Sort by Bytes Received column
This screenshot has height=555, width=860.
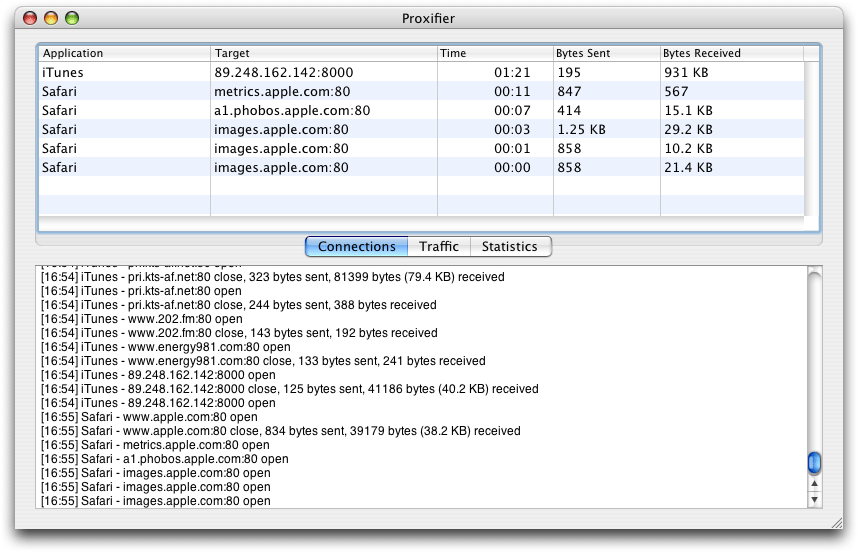tap(731, 53)
